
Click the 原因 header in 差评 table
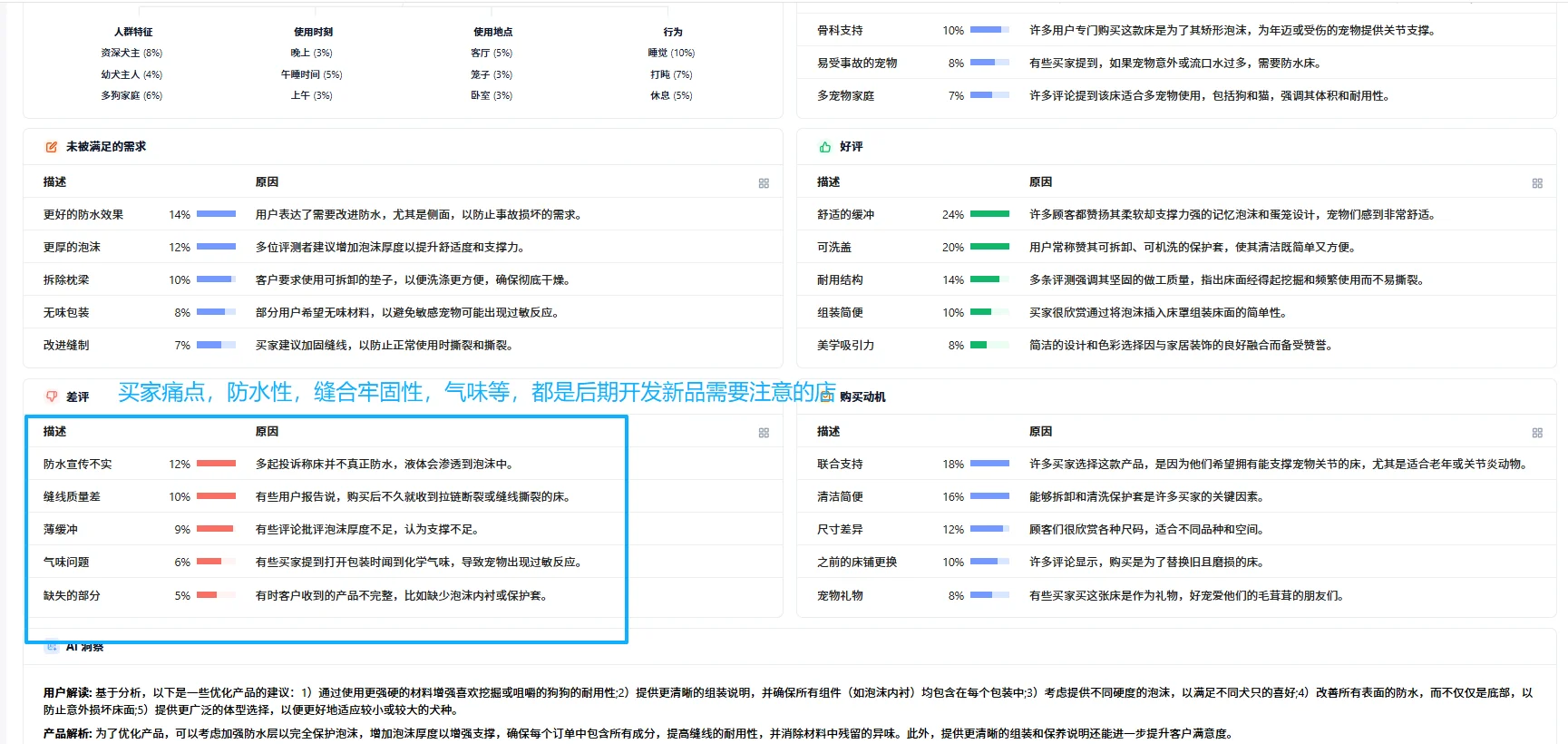(x=267, y=431)
